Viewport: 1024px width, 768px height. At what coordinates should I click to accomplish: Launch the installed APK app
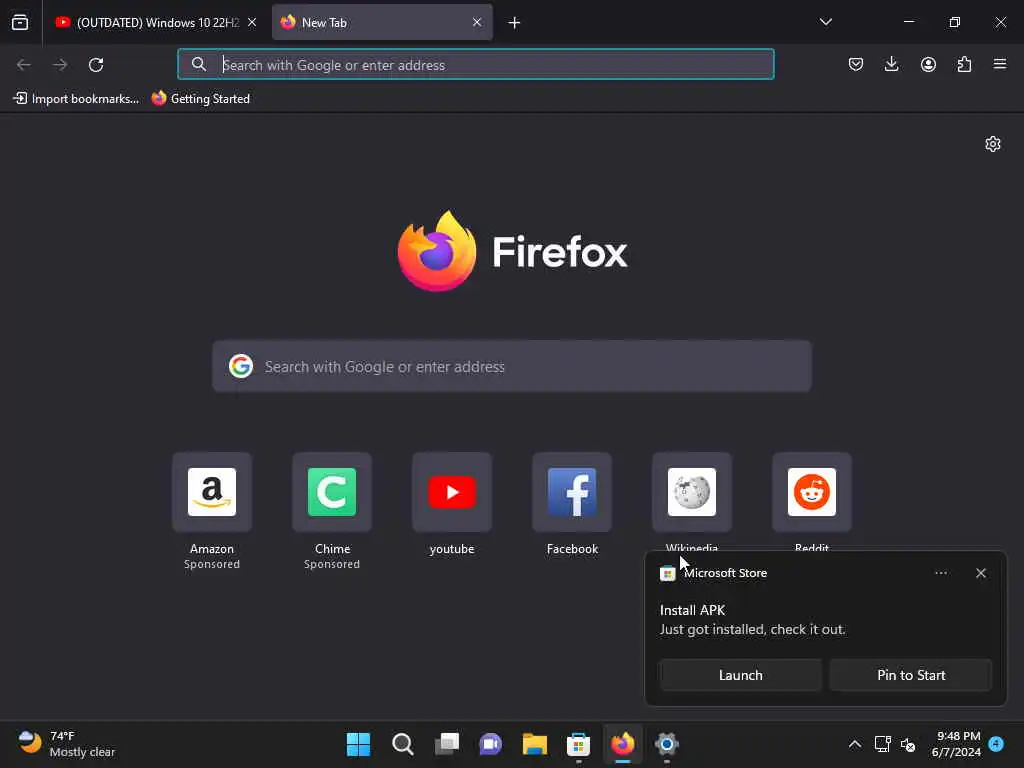pyautogui.click(x=741, y=675)
